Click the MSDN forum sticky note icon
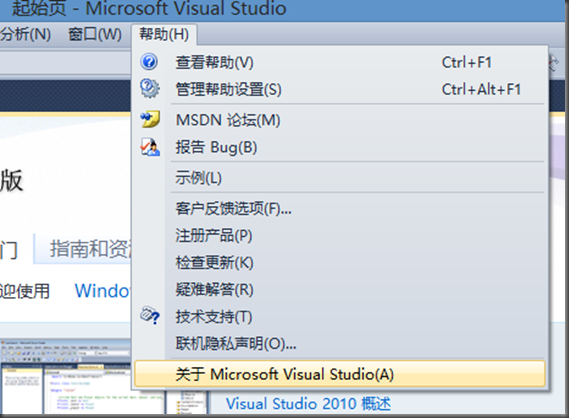 tap(150, 119)
